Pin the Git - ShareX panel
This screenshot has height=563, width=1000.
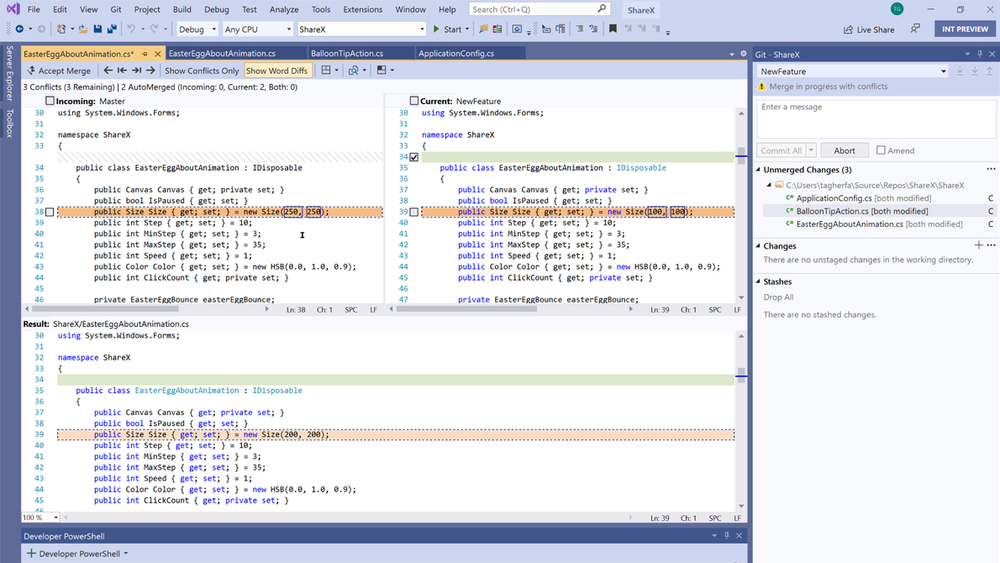[980, 54]
